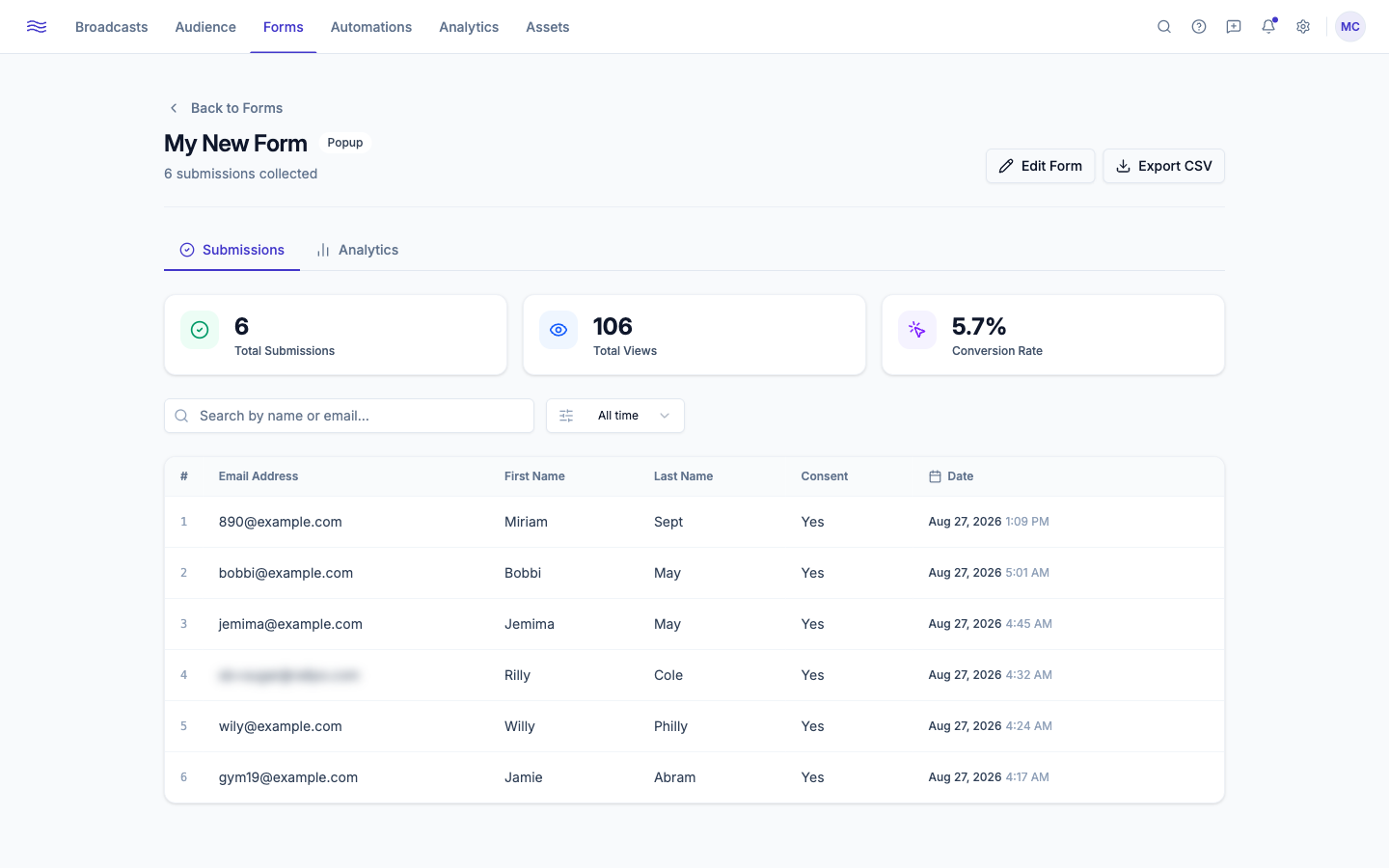1389x868 pixels.
Task: Select email wily@example.com
Action: [281, 726]
